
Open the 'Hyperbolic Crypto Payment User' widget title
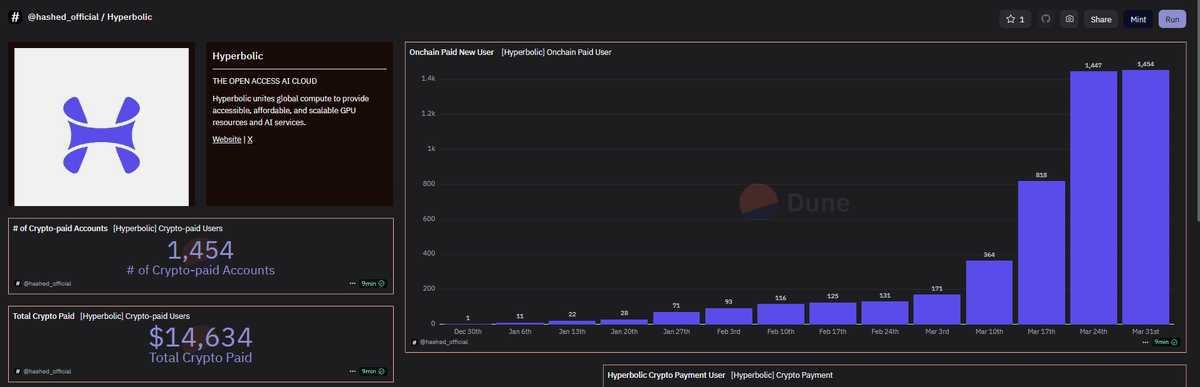tap(667, 375)
